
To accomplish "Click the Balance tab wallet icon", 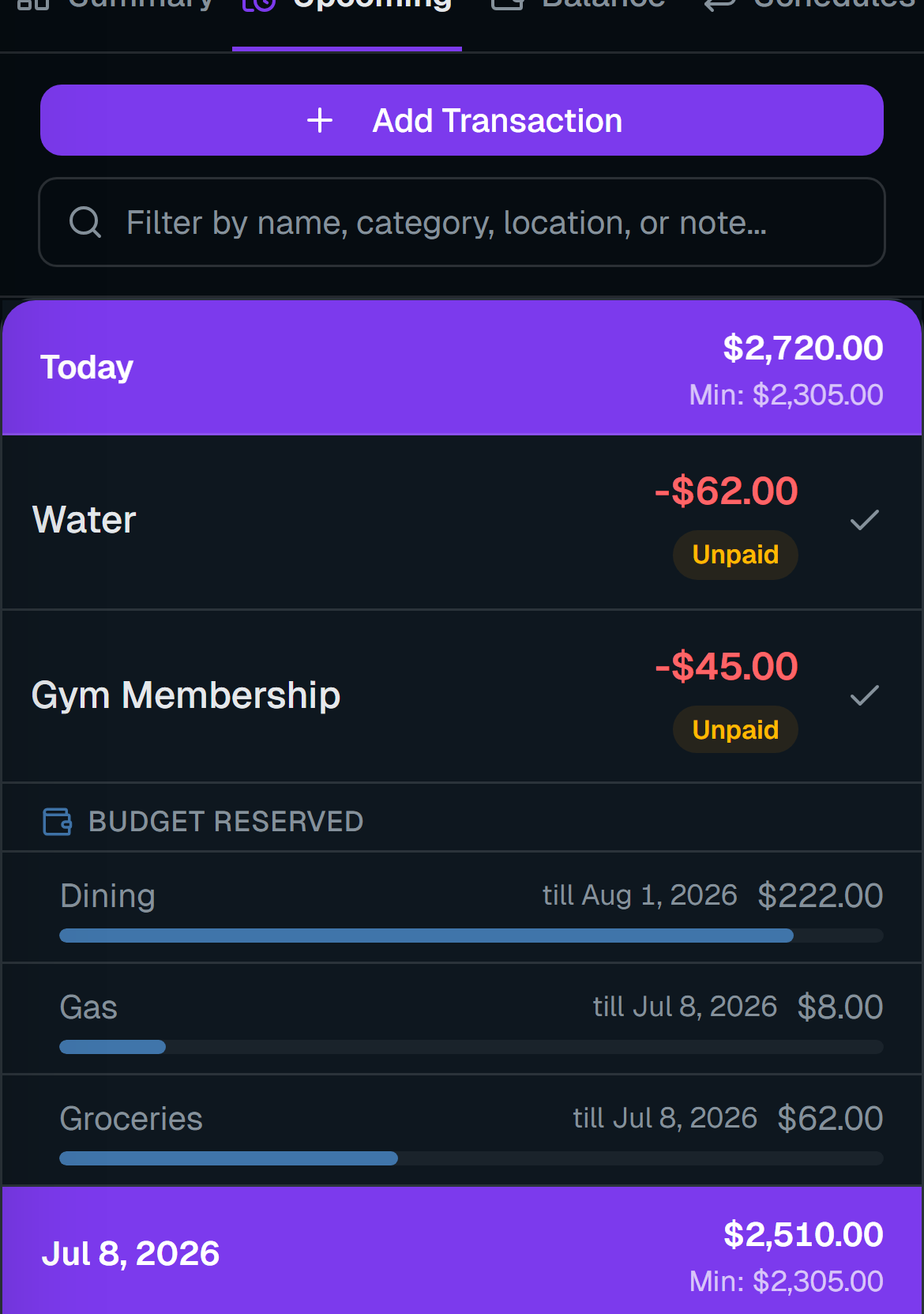I will click(507, 4).
